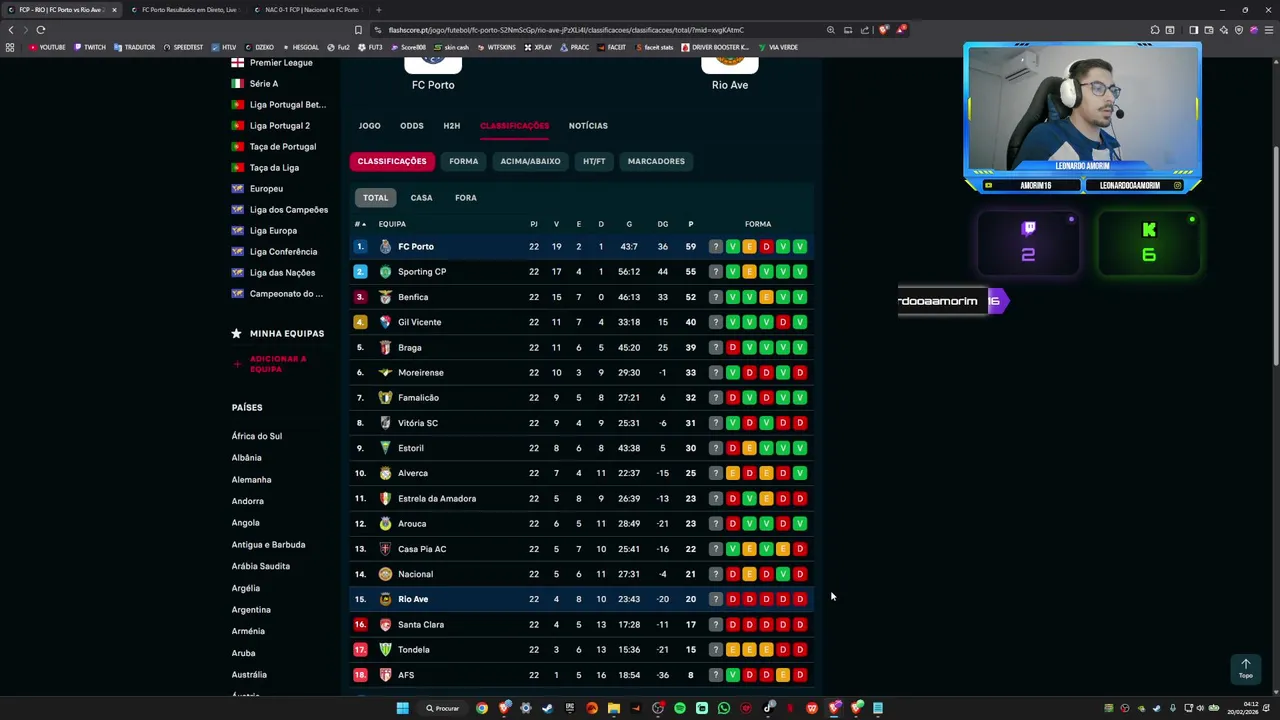Click the Rio Ave crest in standings row 15

(x=385, y=599)
